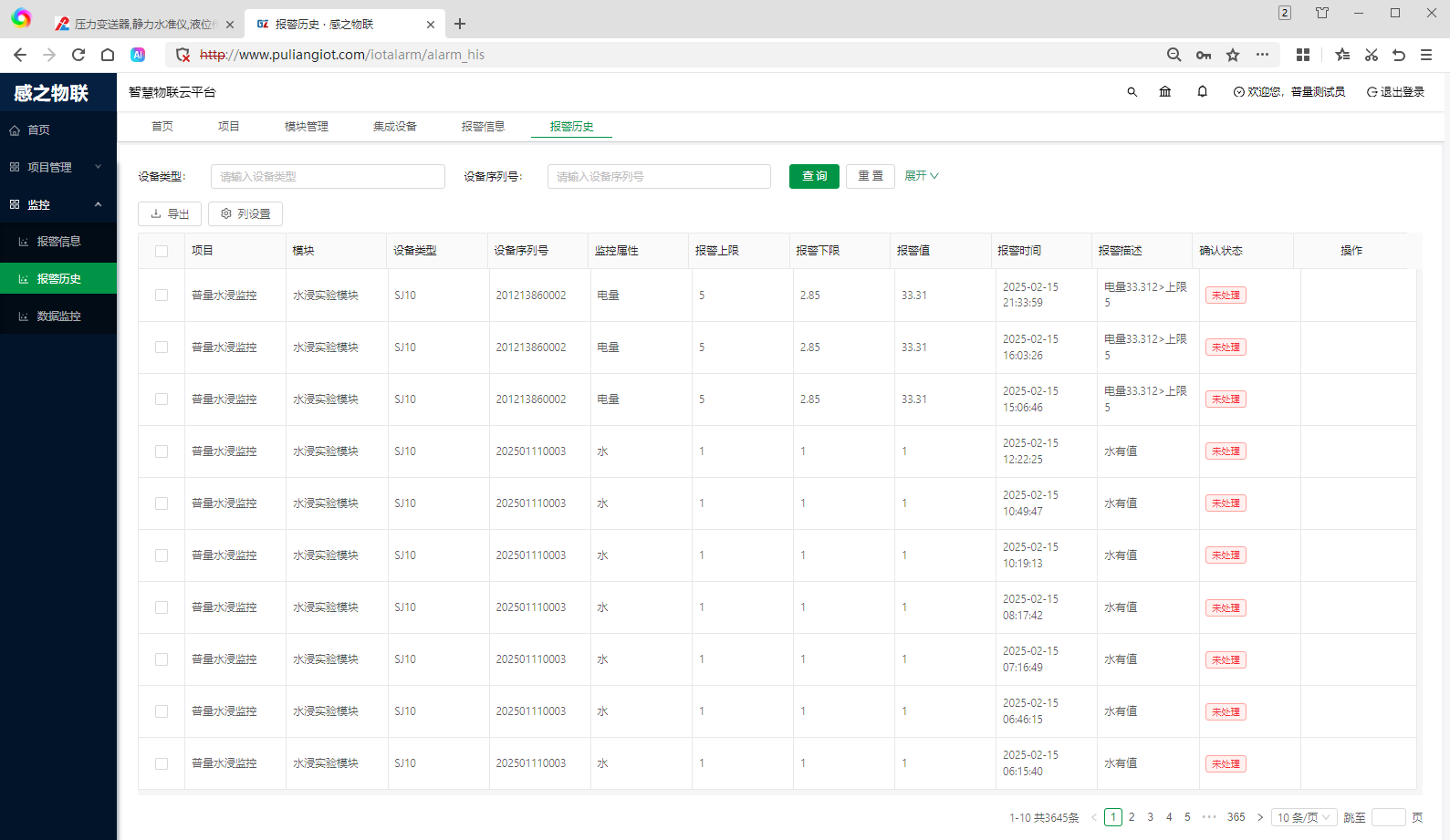This screenshot has width=1450, height=840.
Task: Click the browser reload page icon
Action: click(x=78, y=55)
